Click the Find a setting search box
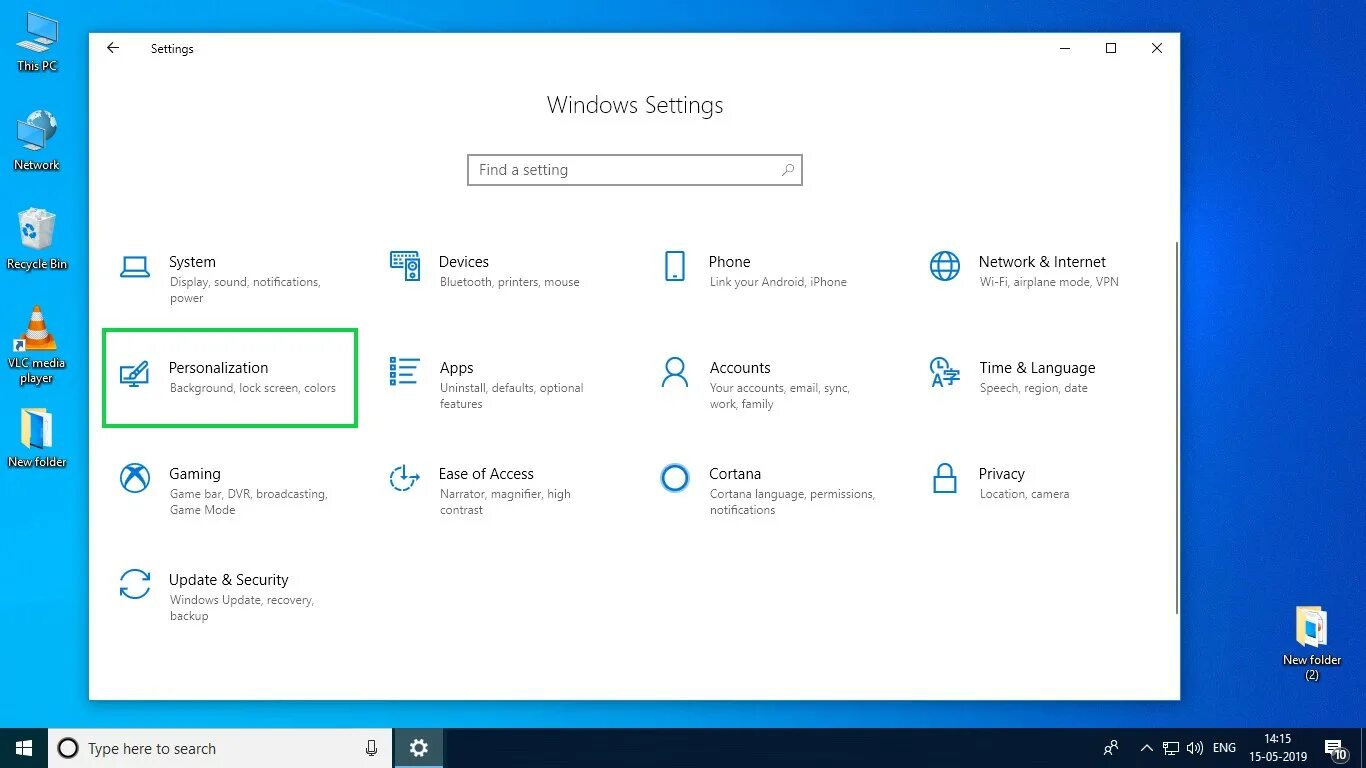This screenshot has width=1366, height=768. click(x=635, y=170)
